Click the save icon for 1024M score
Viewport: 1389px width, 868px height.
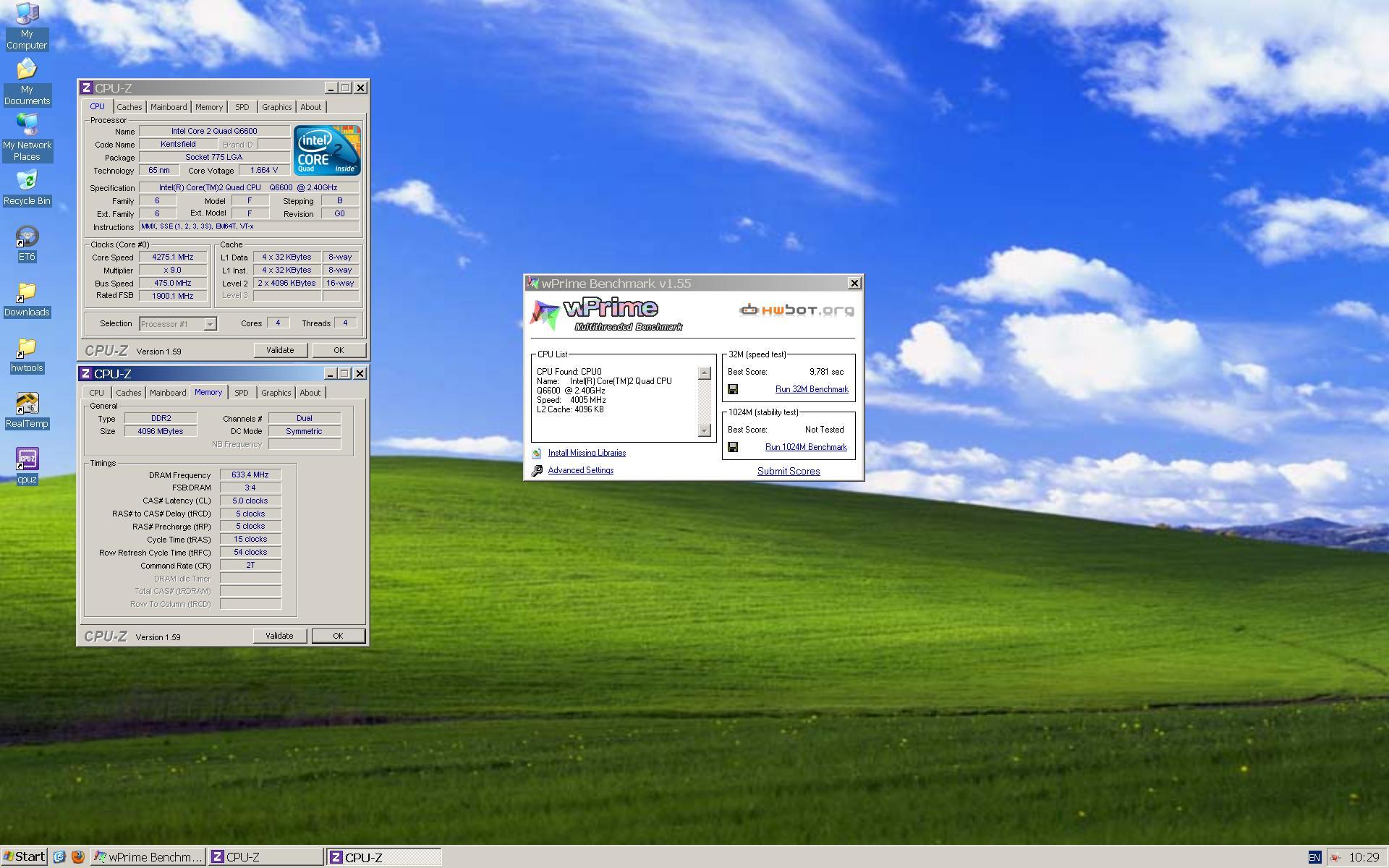click(x=733, y=447)
